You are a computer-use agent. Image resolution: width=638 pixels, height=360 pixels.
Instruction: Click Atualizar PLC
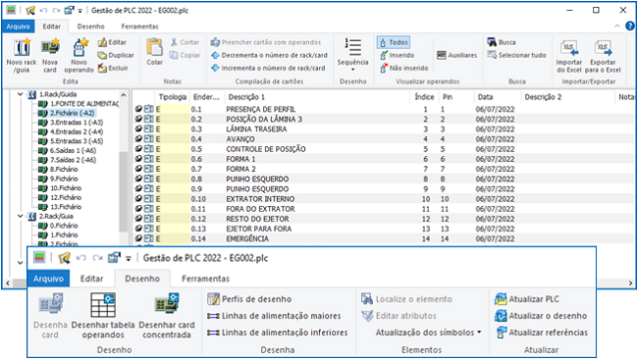(527, 299)
